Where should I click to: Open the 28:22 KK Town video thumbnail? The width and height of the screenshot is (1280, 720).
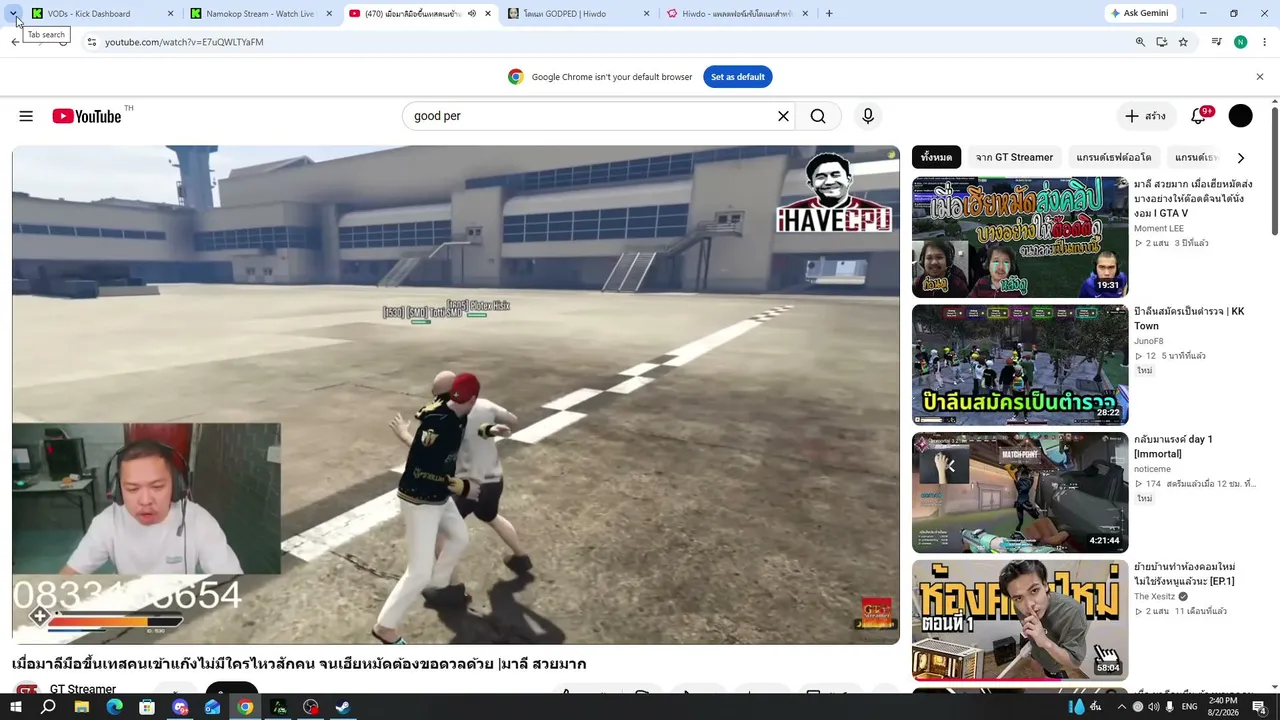click(1020, 365)
